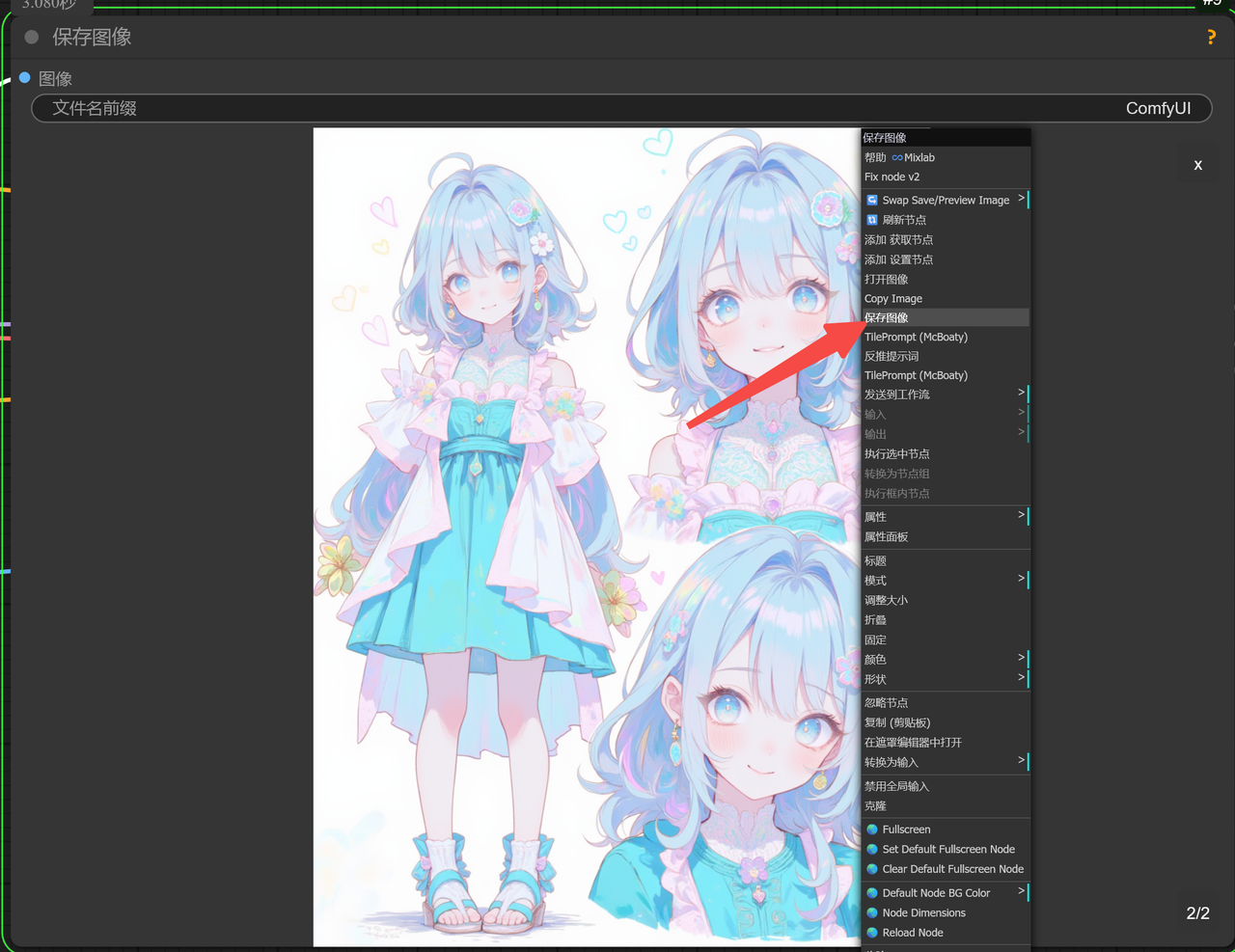
Task: Choose 克隆 to clone the node
Action: [946, 805]
